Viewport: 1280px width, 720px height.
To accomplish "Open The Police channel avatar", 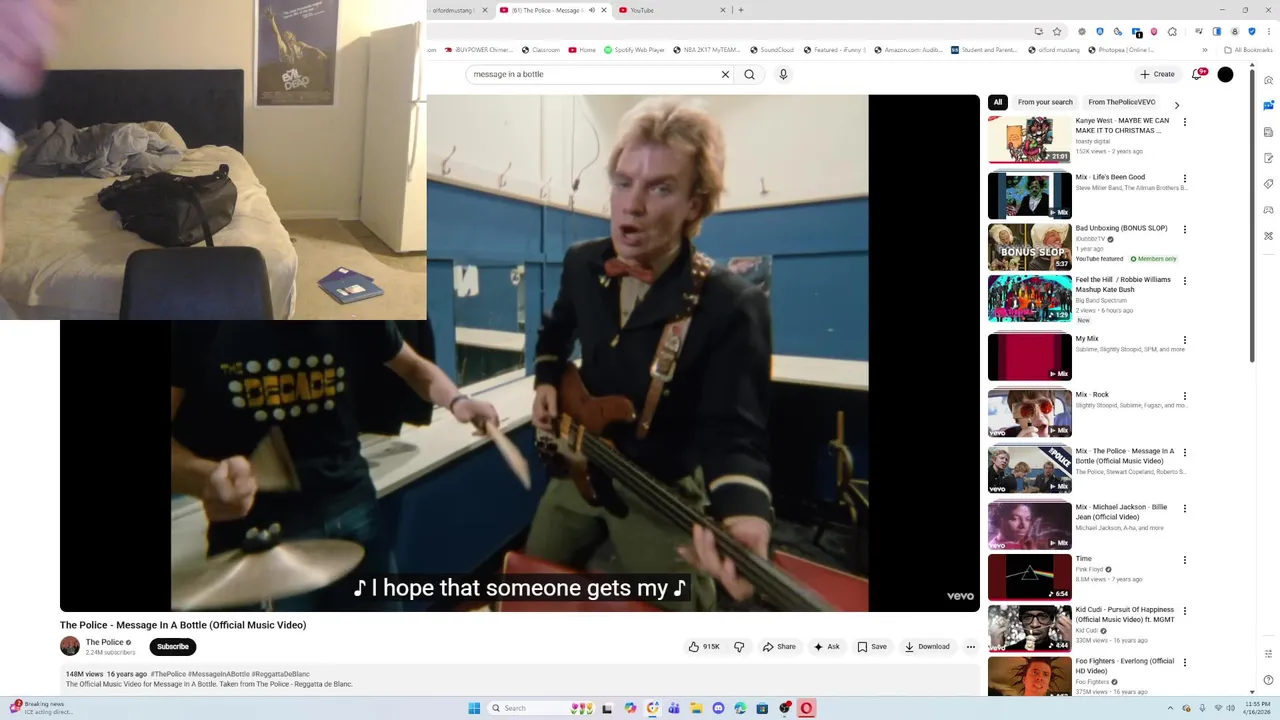I will pos(70,646).
